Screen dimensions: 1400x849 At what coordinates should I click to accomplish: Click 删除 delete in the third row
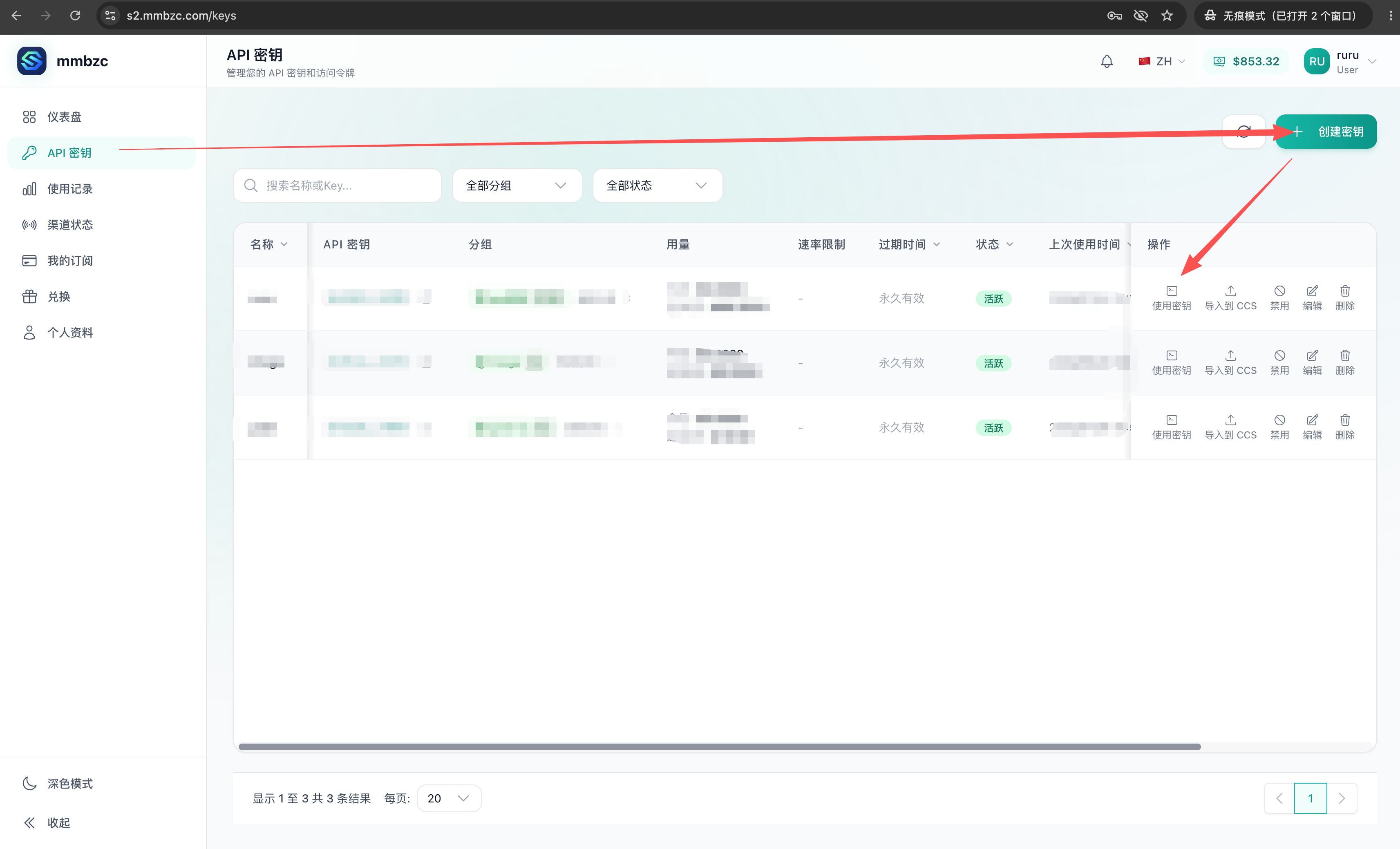1345,428
